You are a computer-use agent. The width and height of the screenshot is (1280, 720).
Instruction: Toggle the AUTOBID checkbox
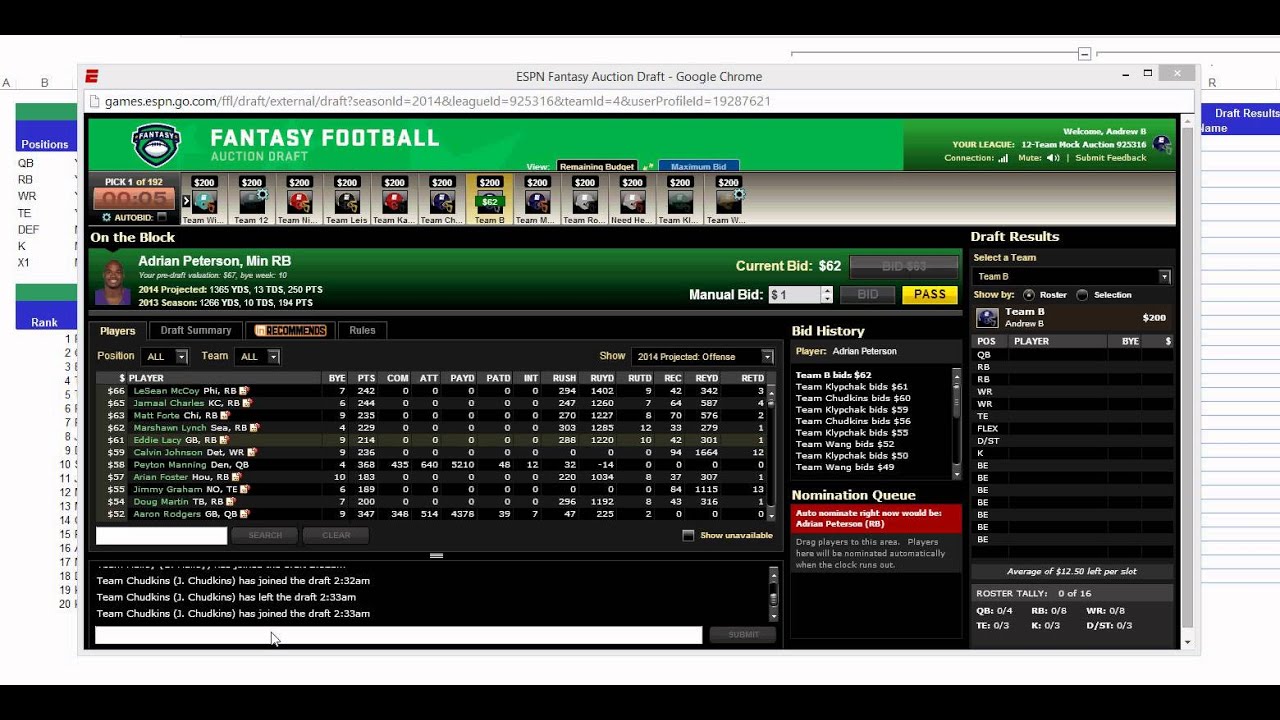(x=162, y=217)
